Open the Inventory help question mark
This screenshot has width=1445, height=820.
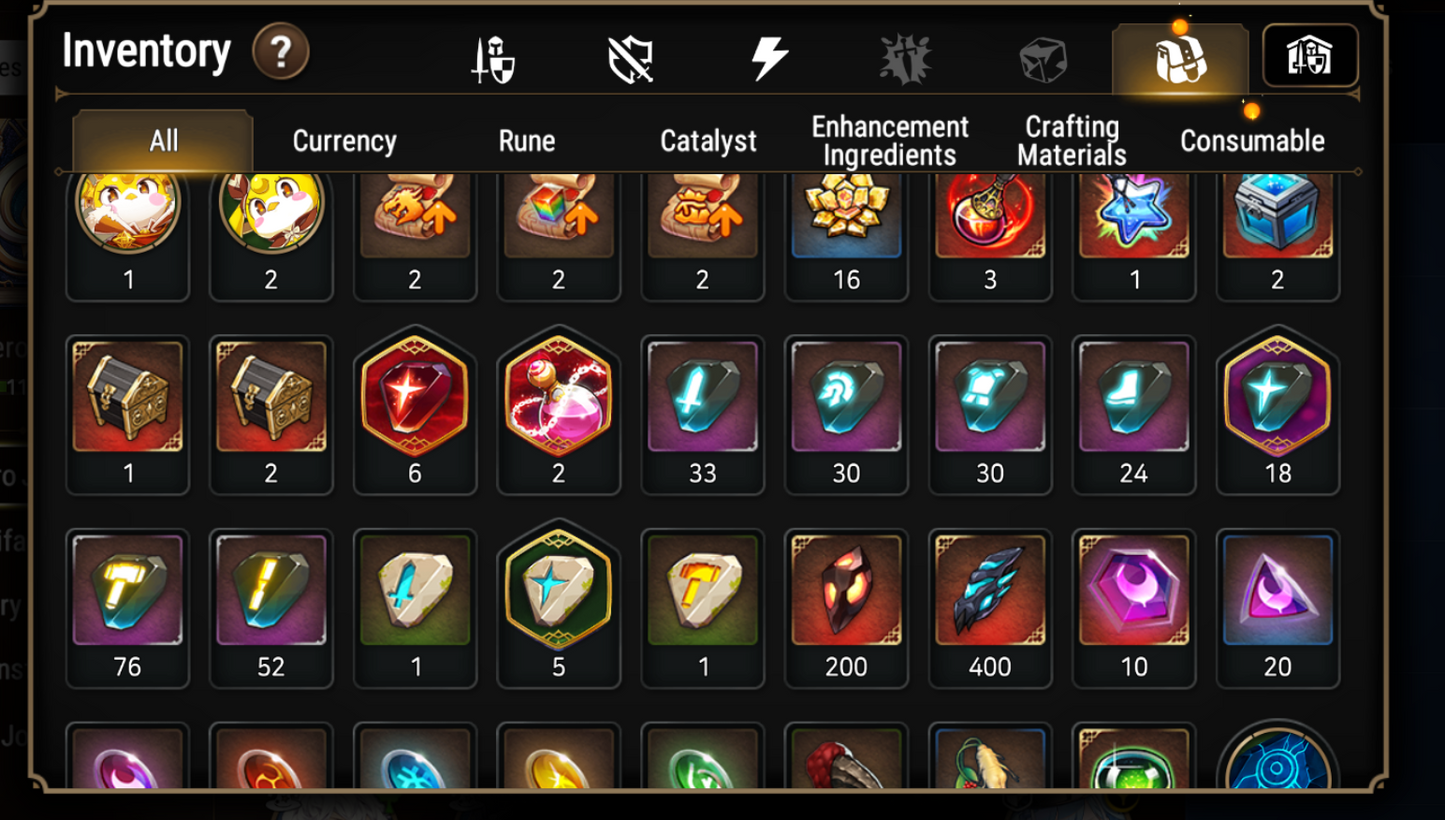pyautogui.click(x=280, y=52)
